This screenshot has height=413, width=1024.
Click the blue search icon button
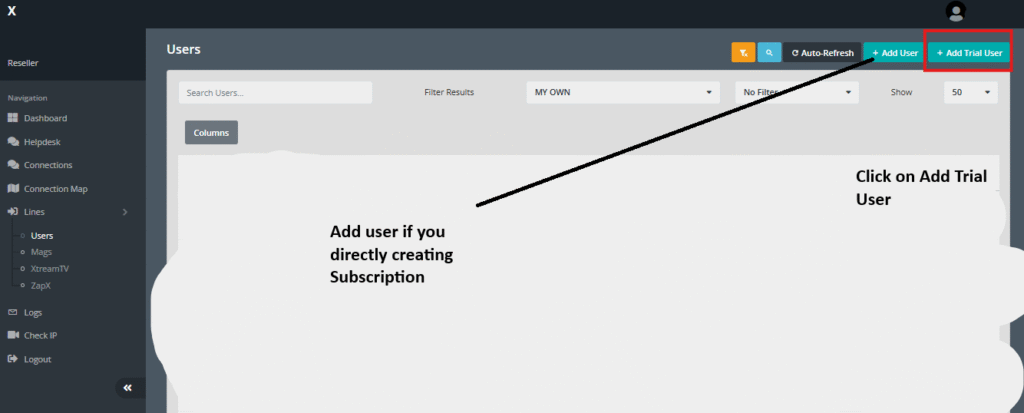(x=769, y=52)
